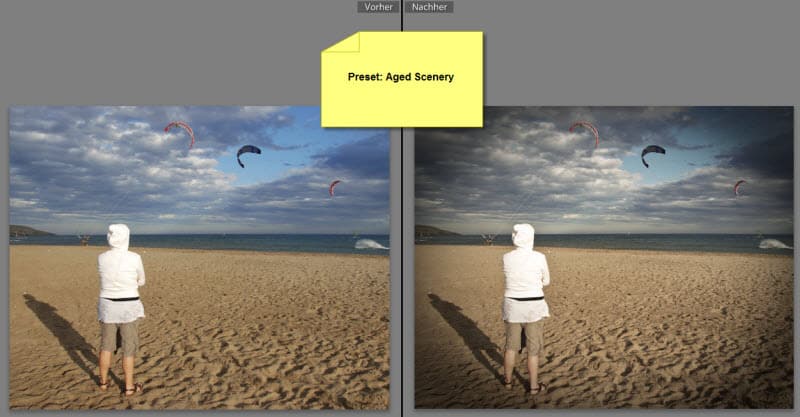This screenshot has height=417, width=800.
Task: Click the vertical before/after divider line
Action: pyautogui.click(x=402, y=250)
